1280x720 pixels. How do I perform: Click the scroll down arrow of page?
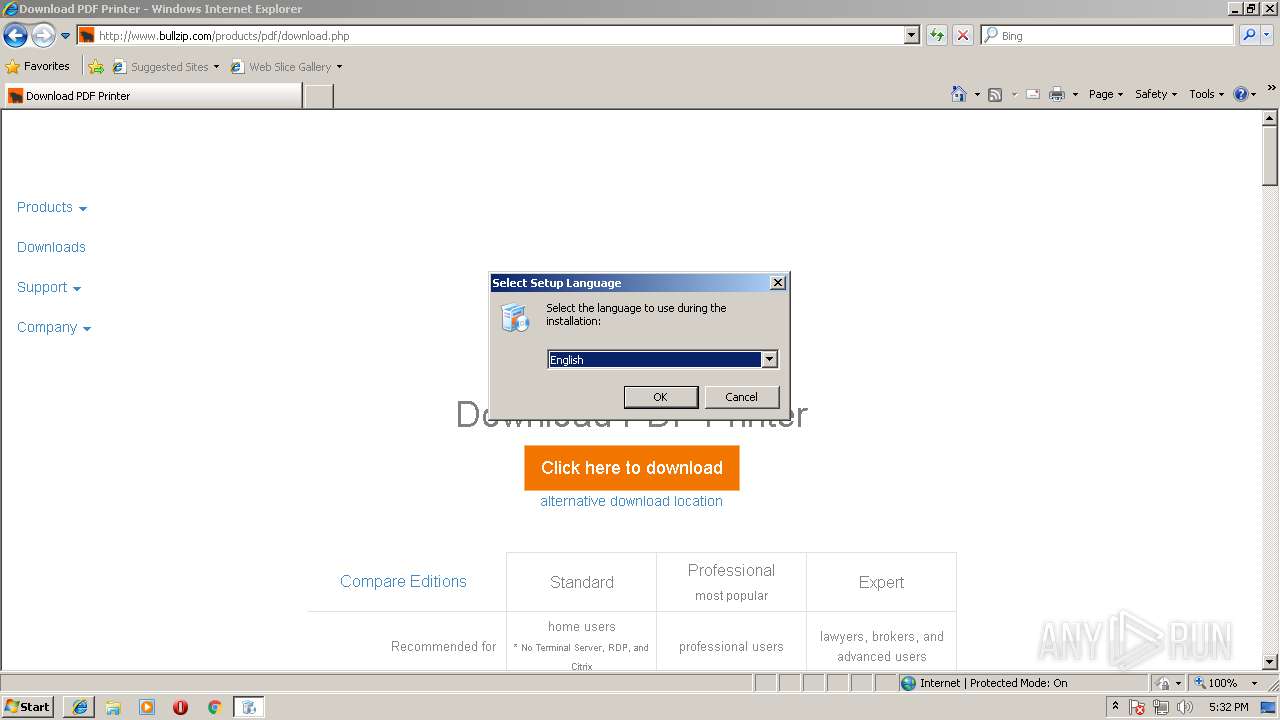[x=1270, y=662]
